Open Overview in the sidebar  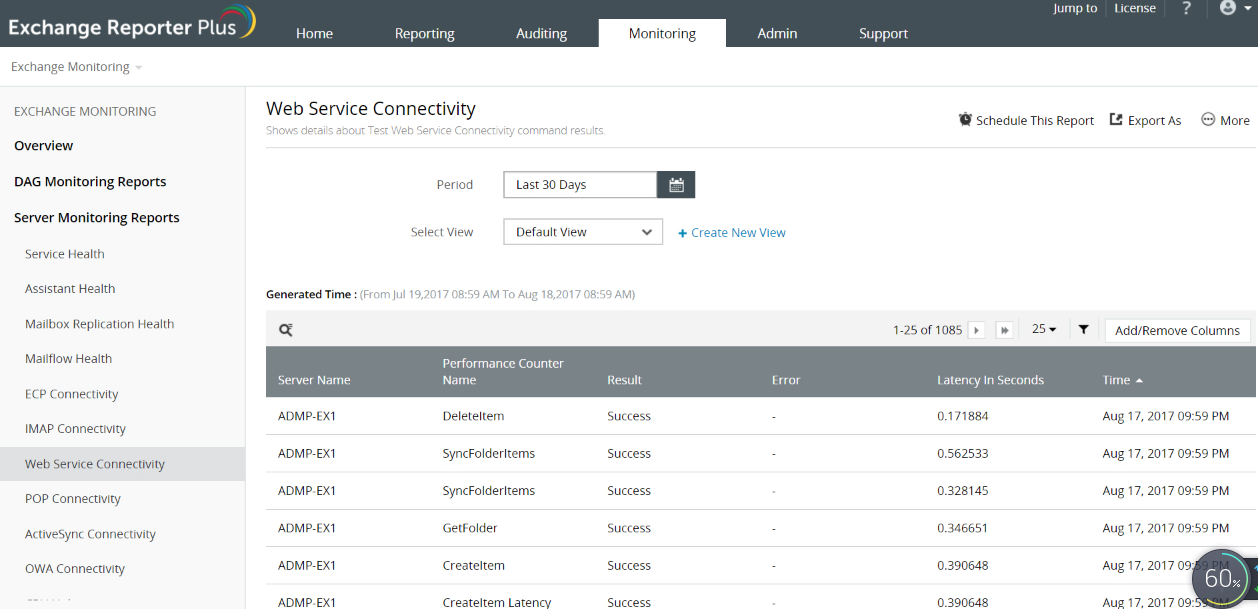[x=43, y=145]
